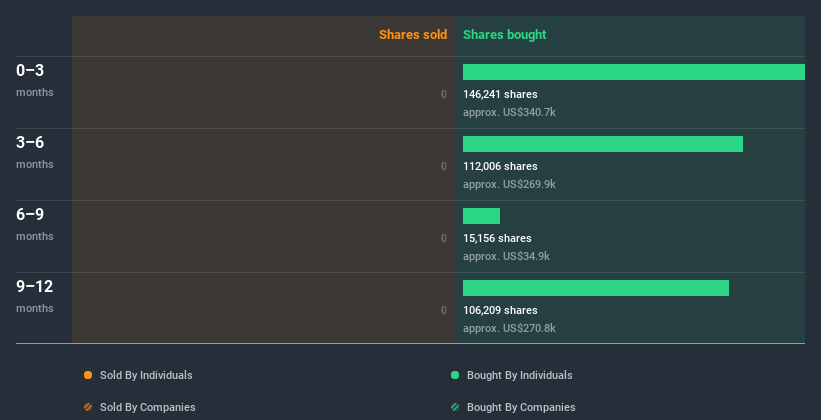Click the 9–12 months row label
This screenshot has width=821, height=420.
click(35, 296)
